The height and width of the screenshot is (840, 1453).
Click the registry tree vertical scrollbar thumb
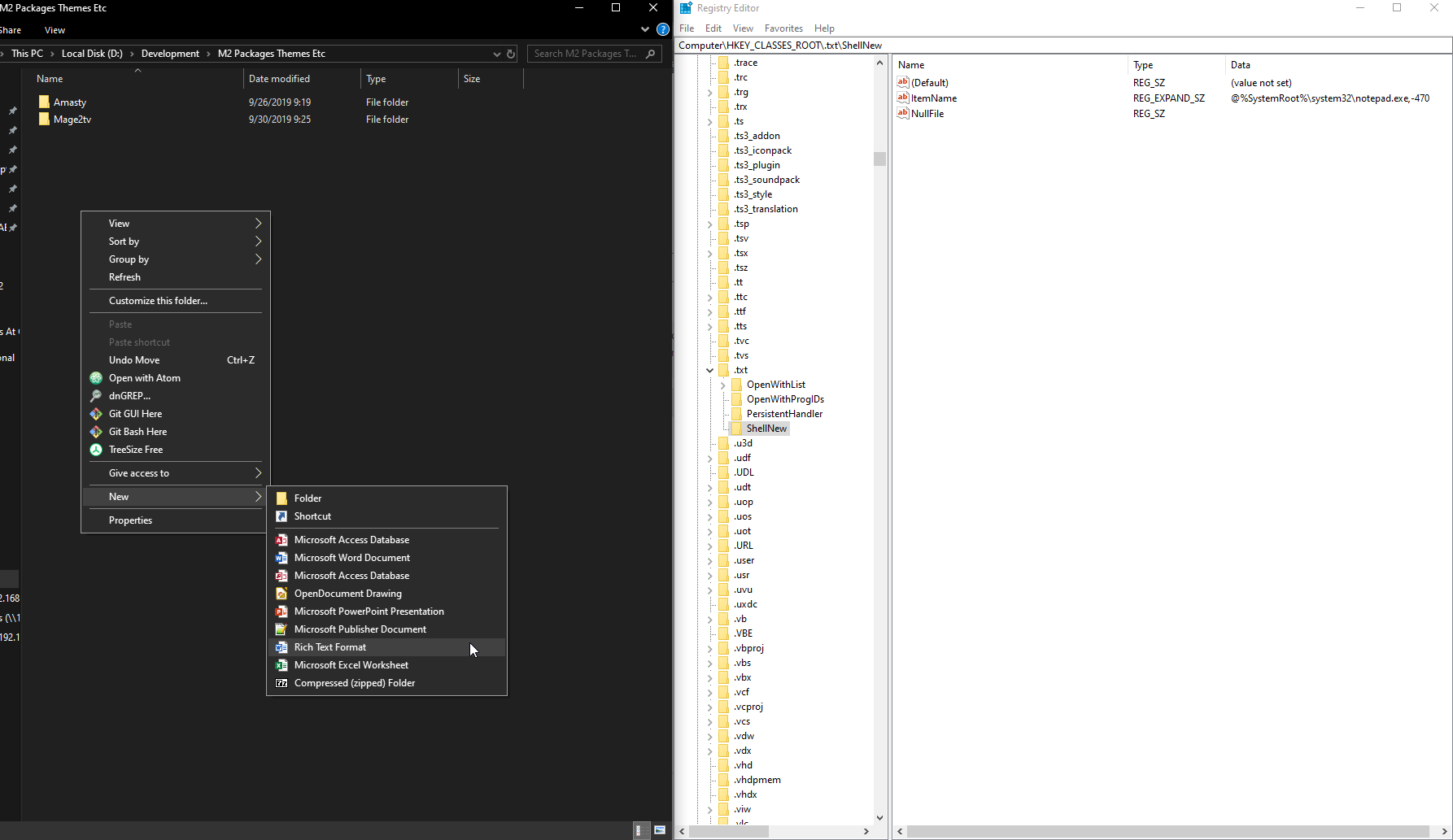point(879,159)
